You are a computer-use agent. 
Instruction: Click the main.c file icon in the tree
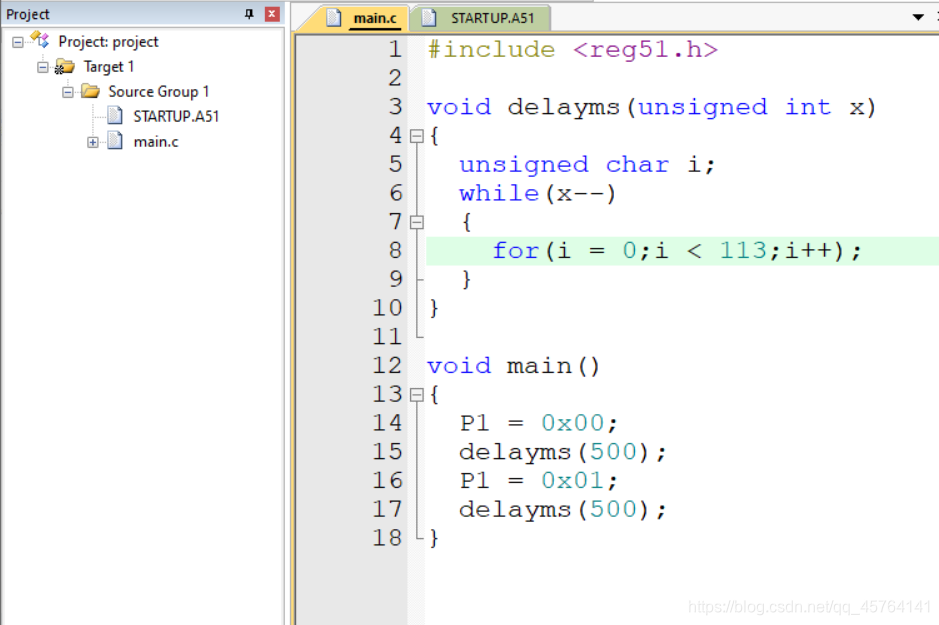(115, 141)
